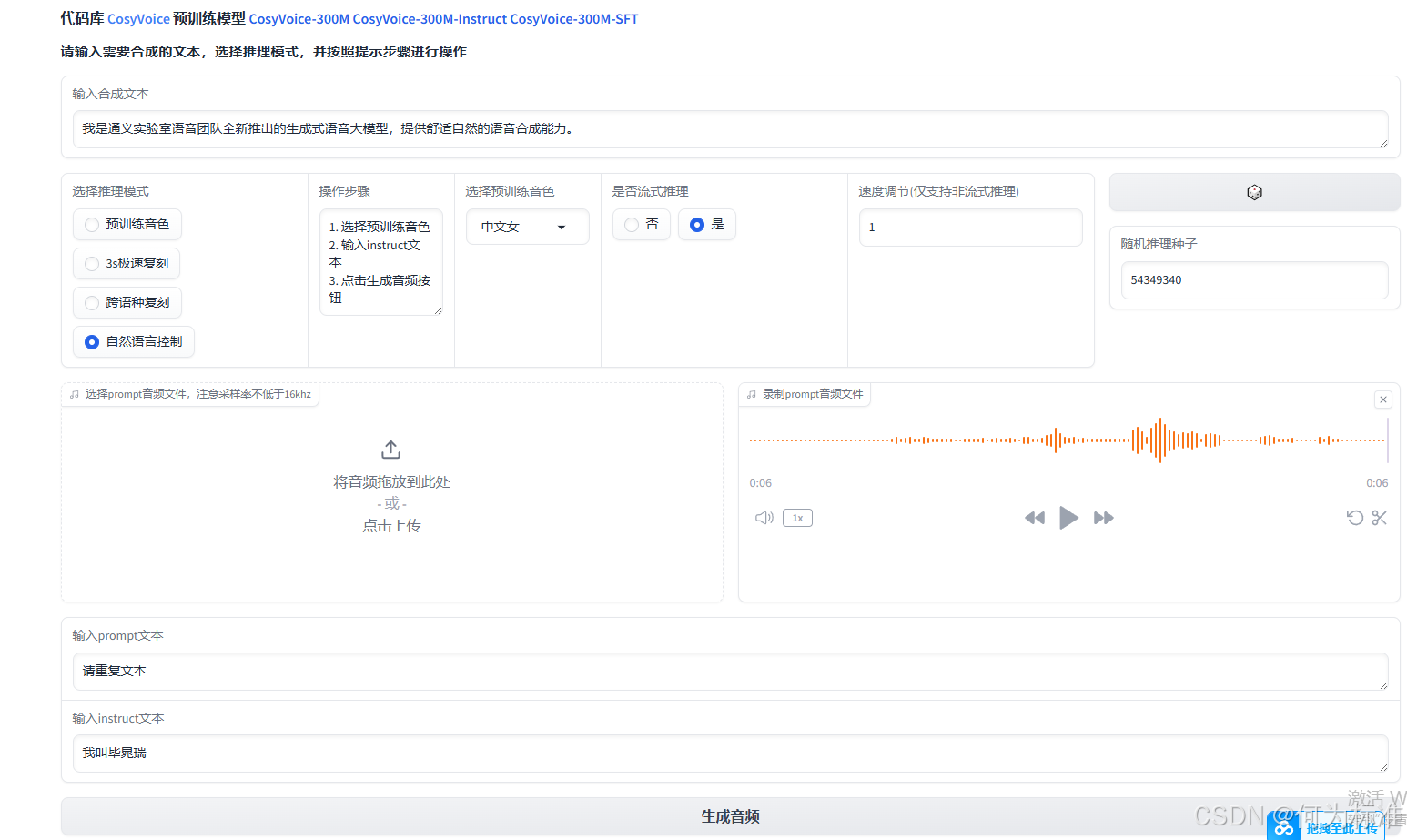Play the recorded prompt audio
This screenshot has width=1407, height=840.
click(x=1068, y=517)
